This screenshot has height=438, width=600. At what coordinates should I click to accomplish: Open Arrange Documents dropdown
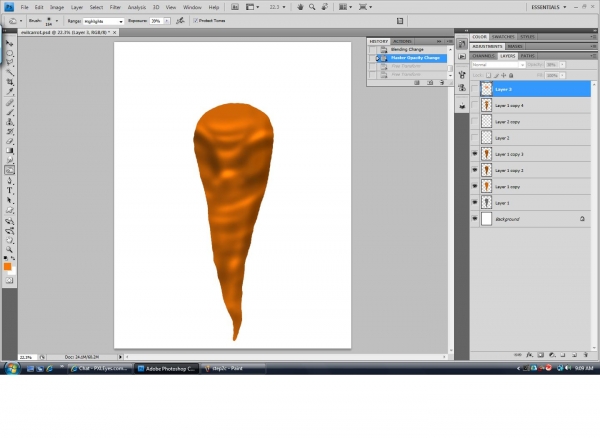tap(344, 7)
